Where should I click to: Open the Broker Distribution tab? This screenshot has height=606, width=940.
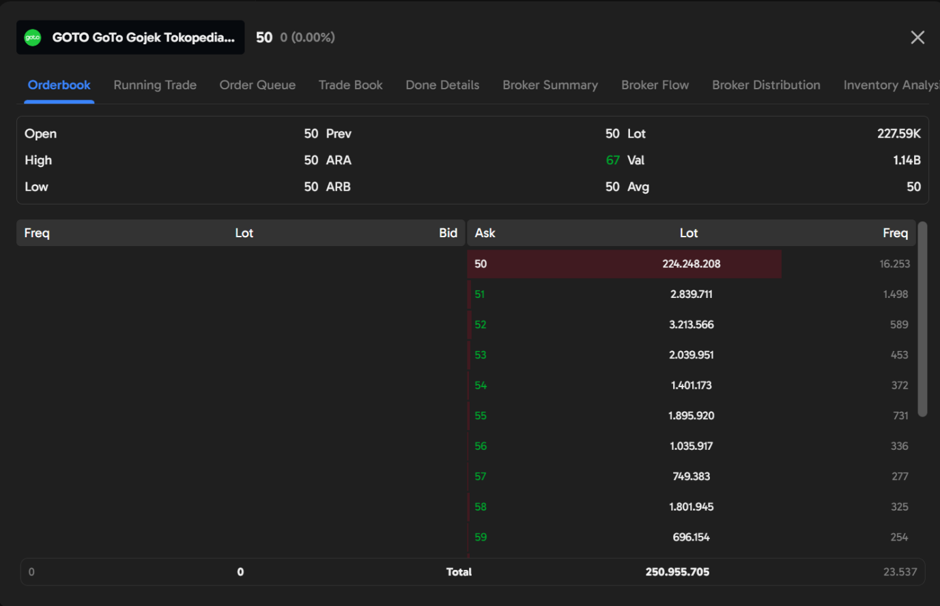pos(766,85)
